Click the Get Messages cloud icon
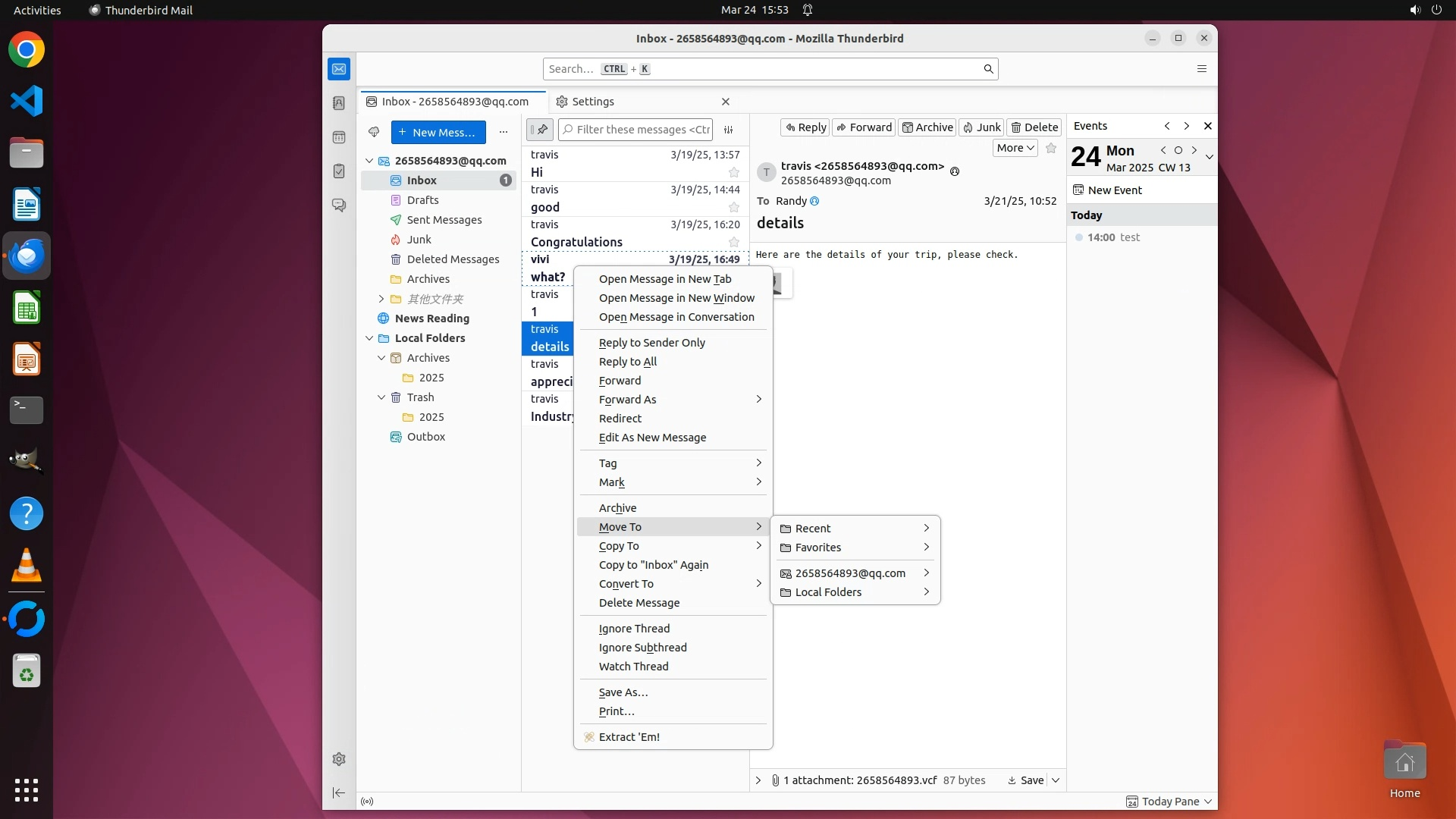This screenshot has height=819, width=1456. (x=374, y=132)
